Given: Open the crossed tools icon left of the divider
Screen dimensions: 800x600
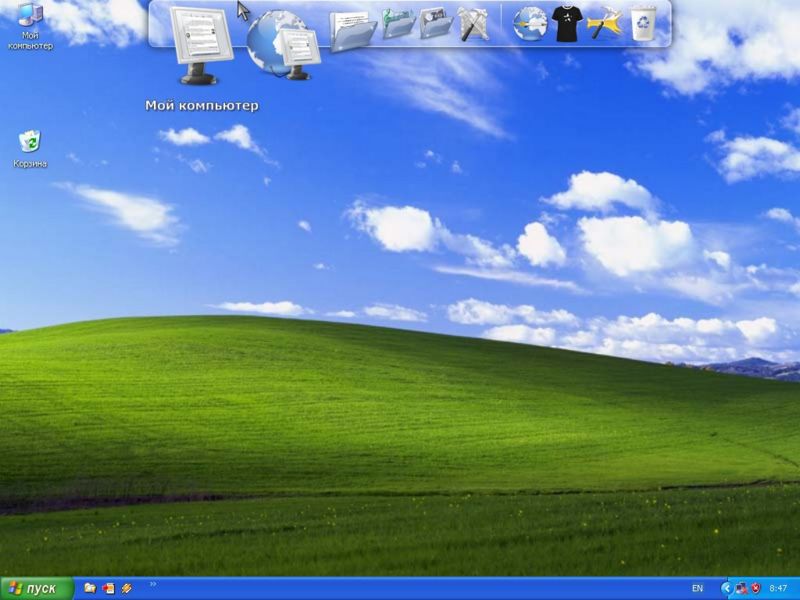Looking at the screenshot, I should (472, 23).
